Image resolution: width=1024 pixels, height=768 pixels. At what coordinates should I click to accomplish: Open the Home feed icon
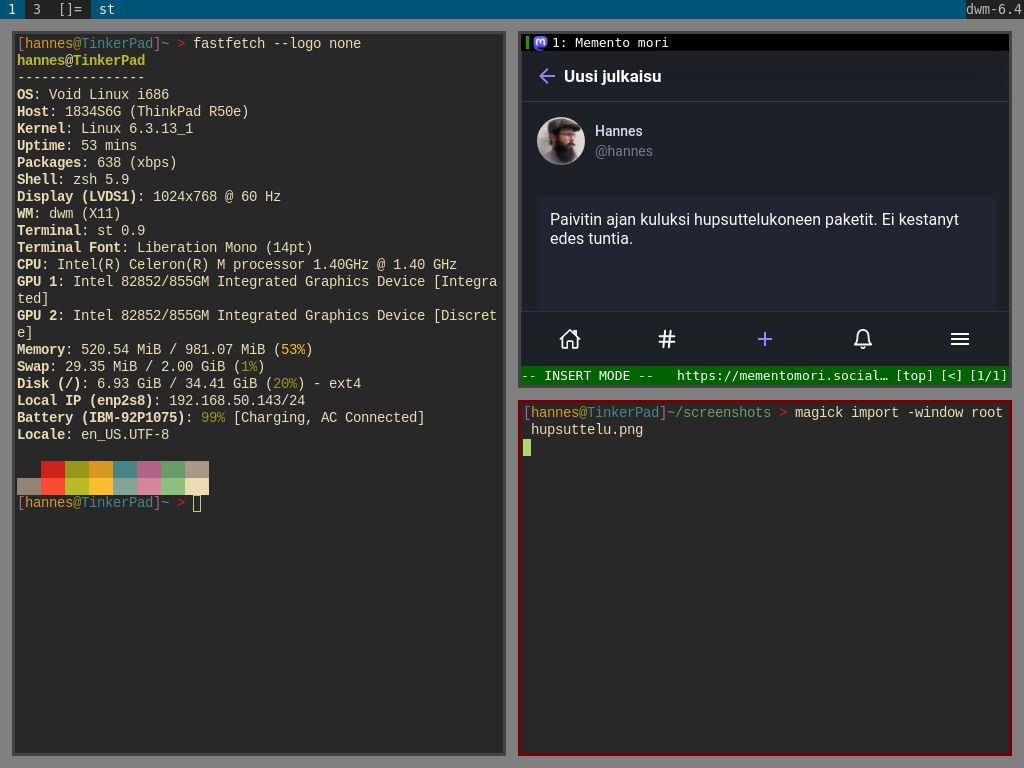coord(570,339)
